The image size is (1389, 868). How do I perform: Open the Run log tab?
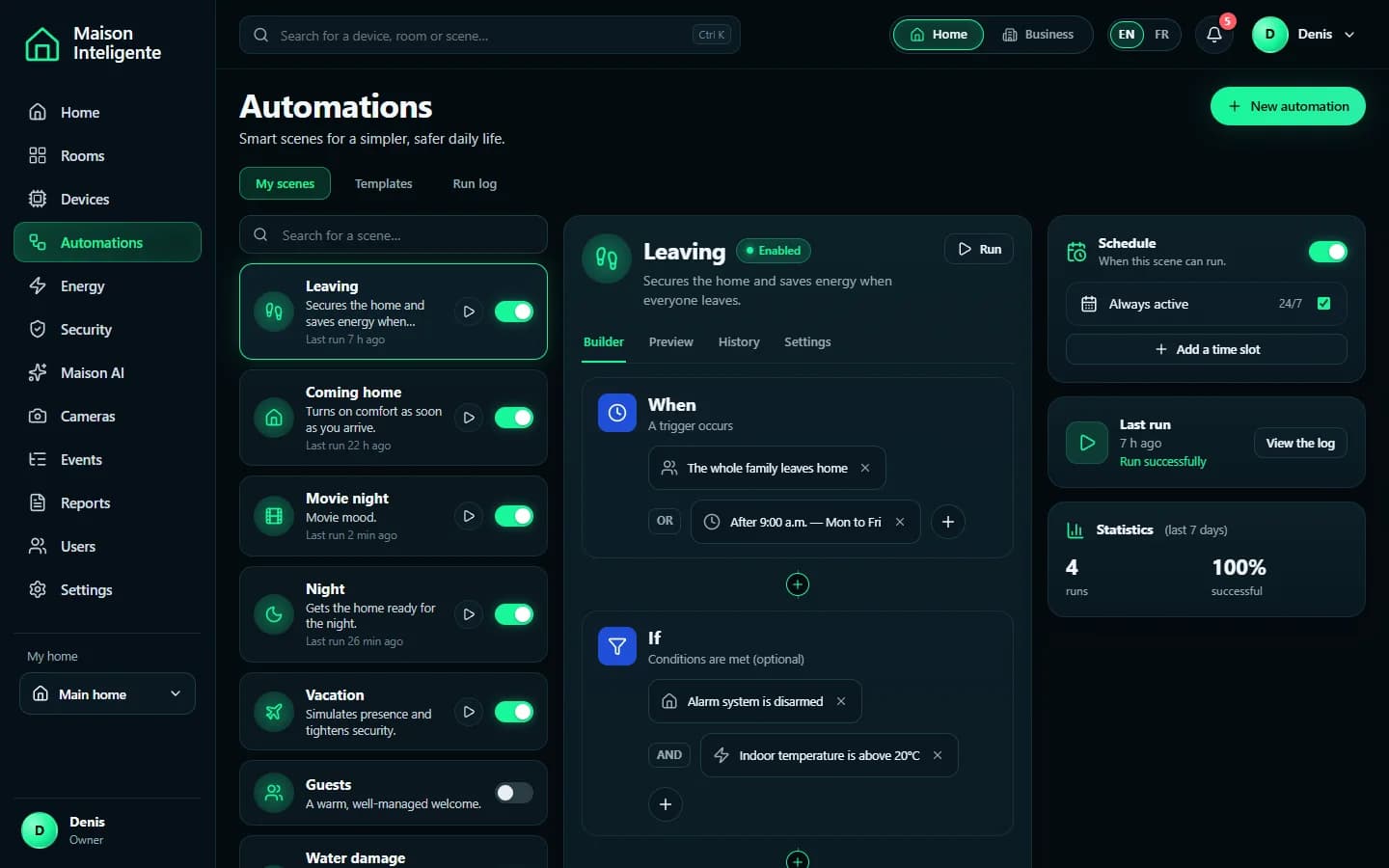tap(475, 183)
